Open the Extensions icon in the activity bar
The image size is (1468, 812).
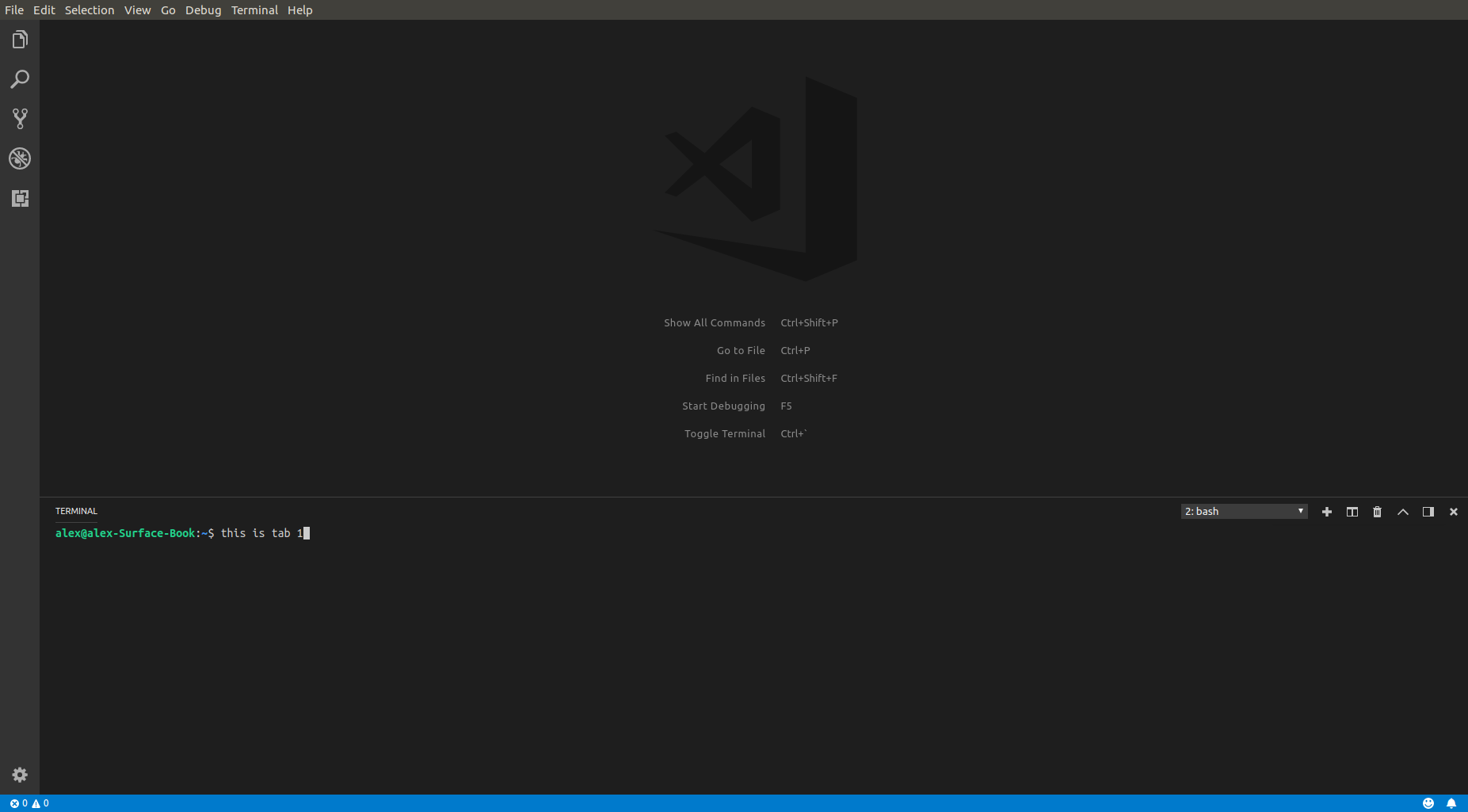pyautogui.click(x=20, y=198)
